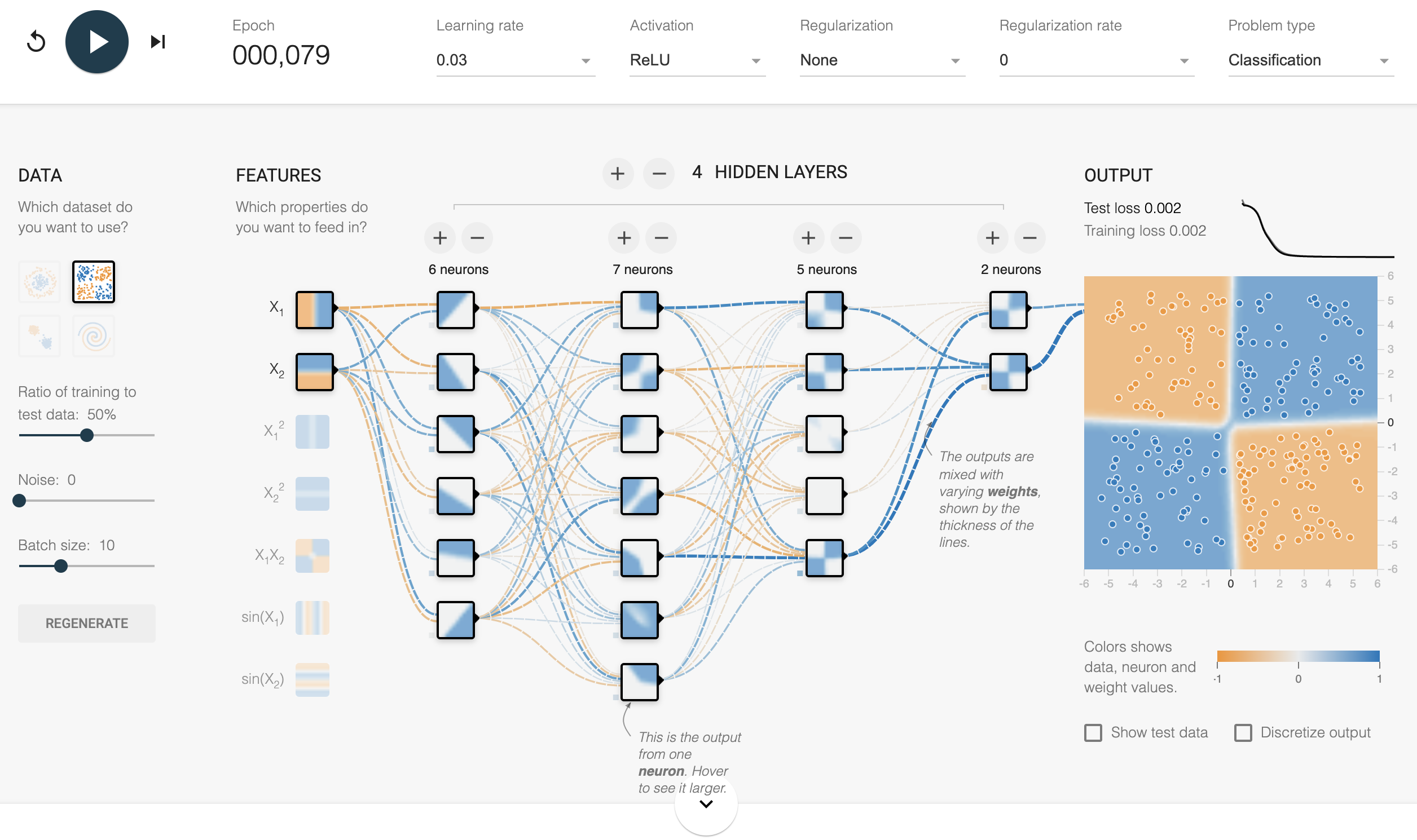
Task: Expand the Regularization dropdown
Action: click(881, 60)
